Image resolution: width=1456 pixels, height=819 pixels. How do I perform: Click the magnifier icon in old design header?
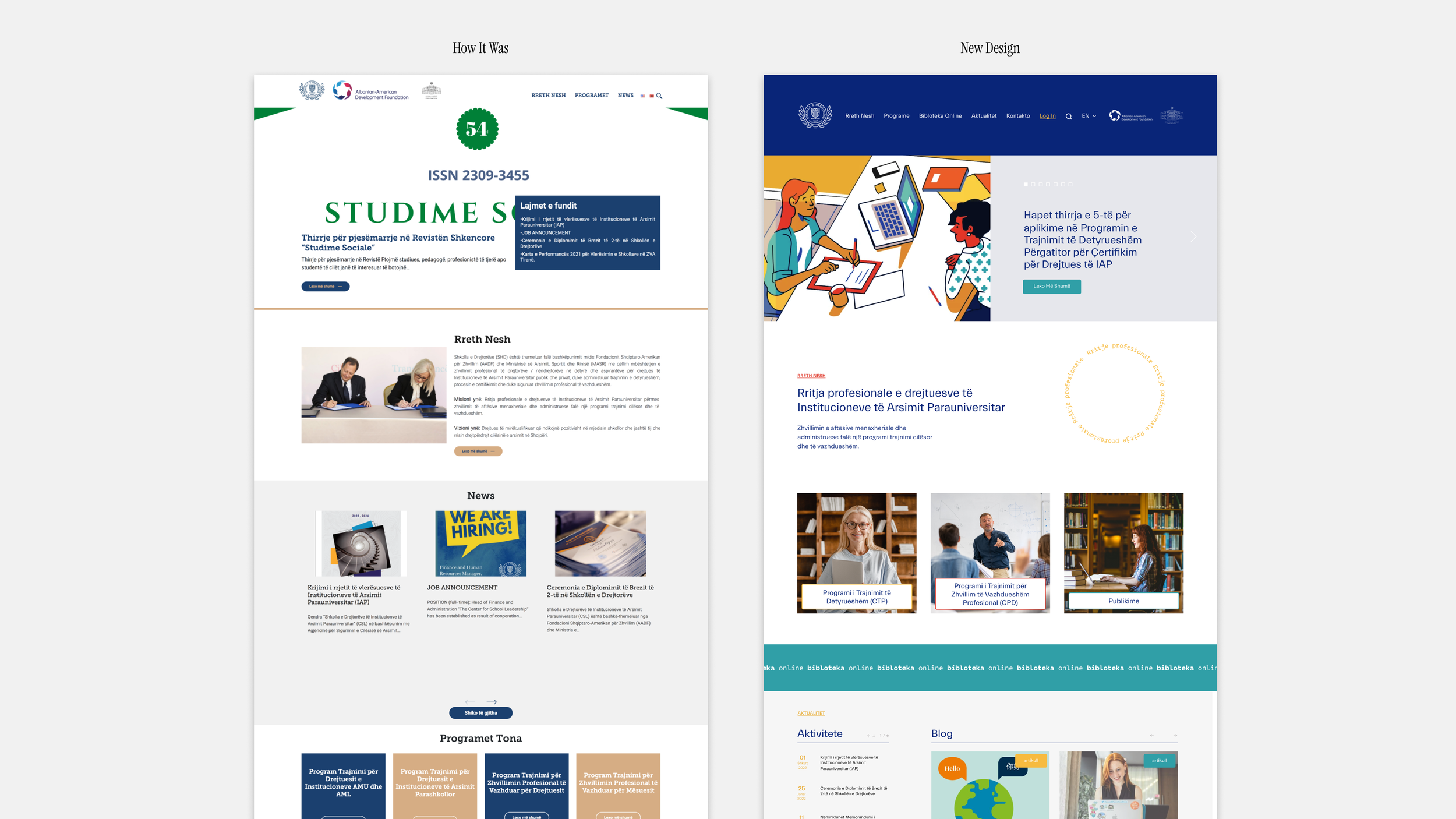659,96
